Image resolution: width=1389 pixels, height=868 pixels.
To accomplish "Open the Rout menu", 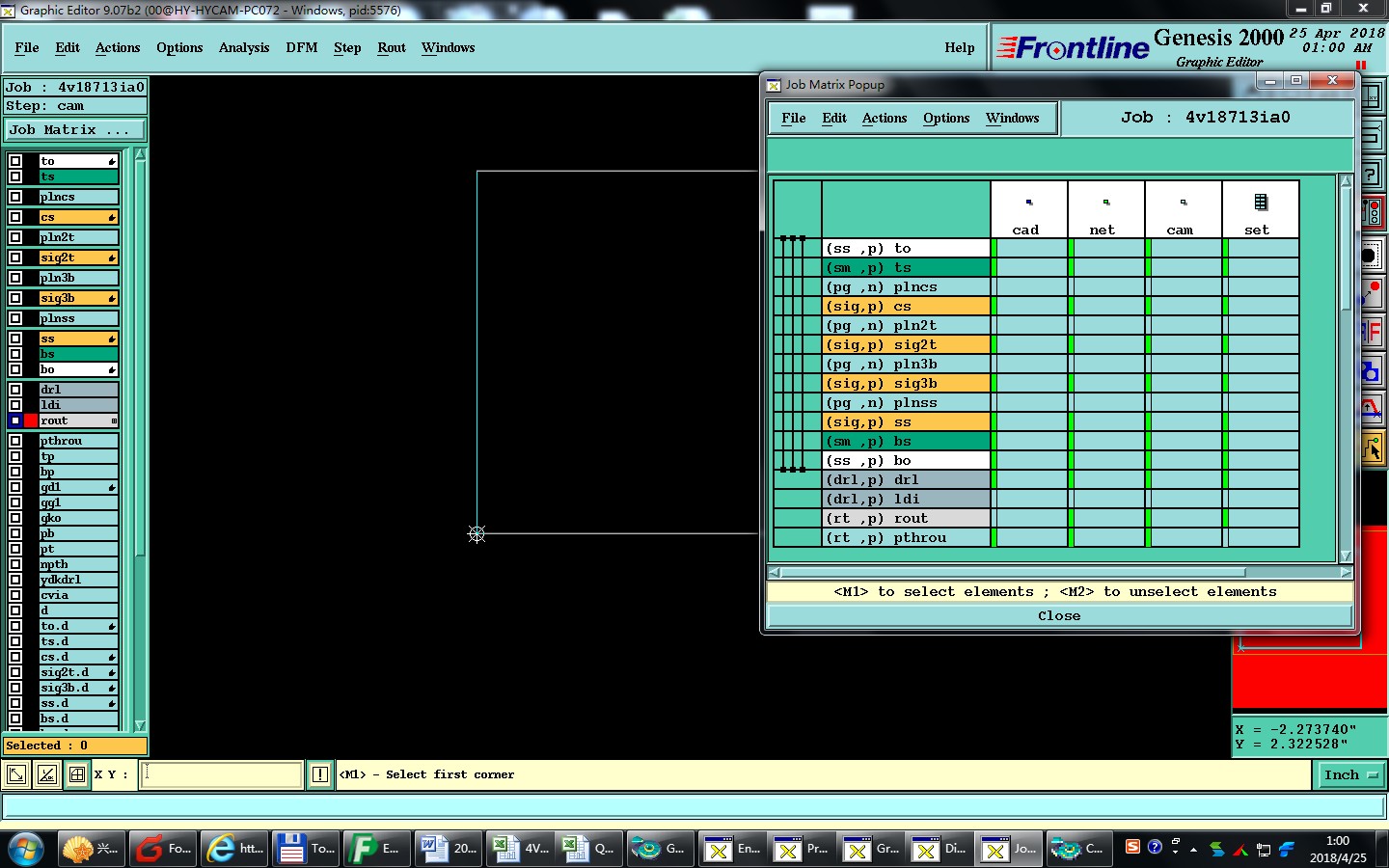I will [392, 47].
